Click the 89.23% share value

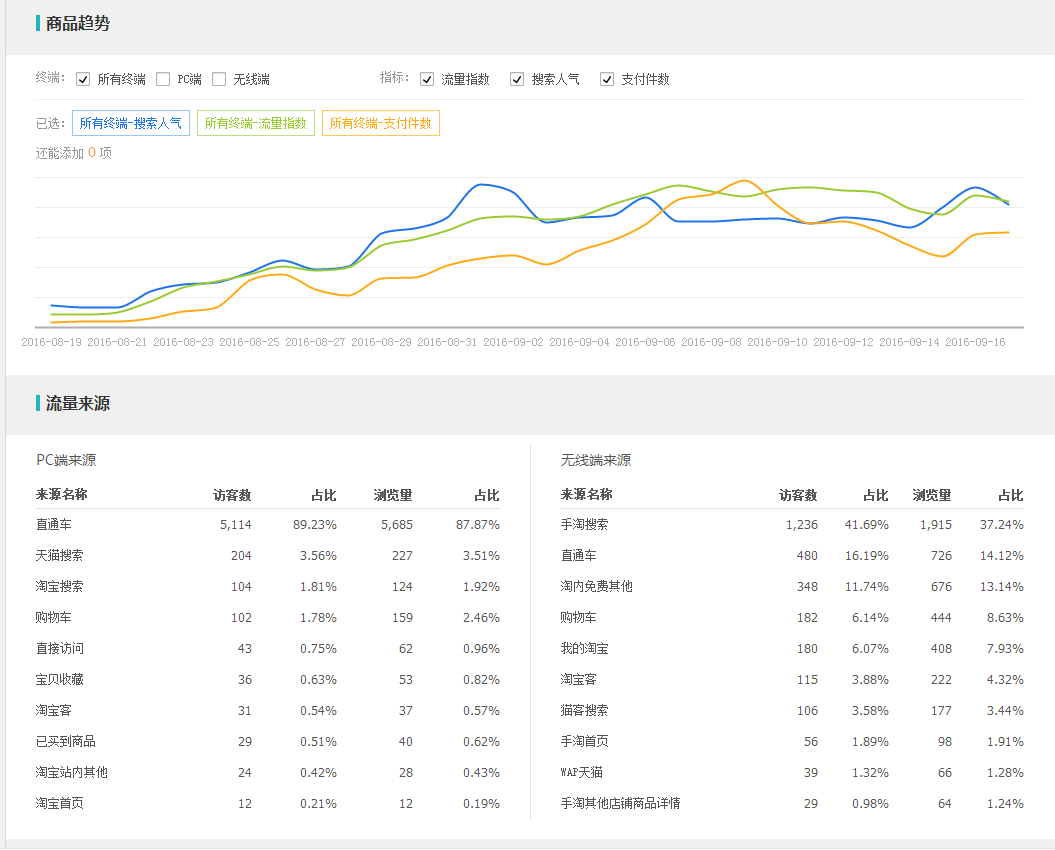(x=315, y=525)
